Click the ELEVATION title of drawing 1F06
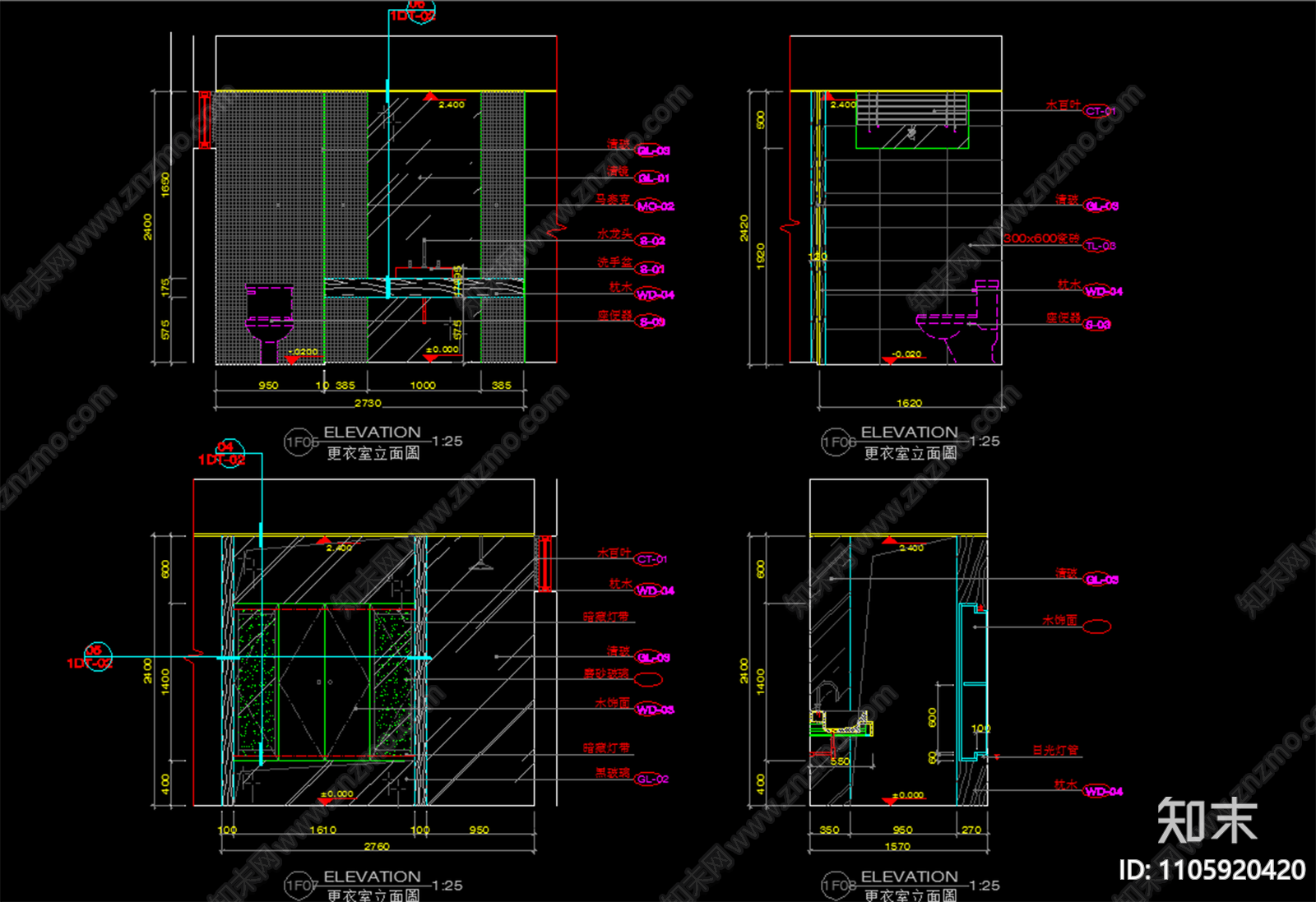Image resolution: width=1316 pixels, height=902 pixels. click(909, 432)
